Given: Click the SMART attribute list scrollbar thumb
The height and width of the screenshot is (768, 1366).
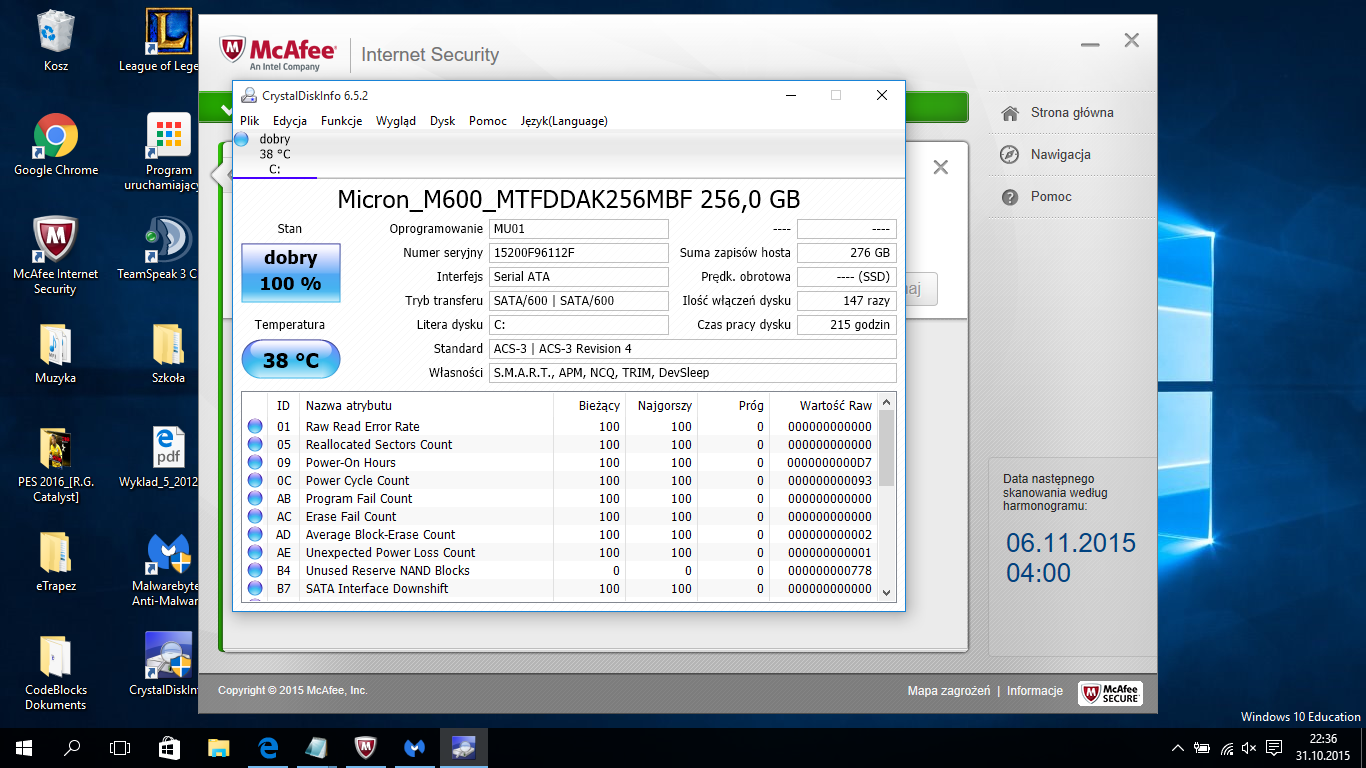Looking at the screenshot, I should (x=886, y=447).
